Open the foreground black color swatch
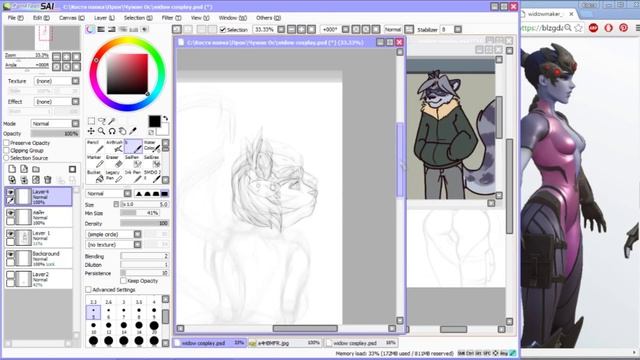This screenshot has width=640, height=360. coord(154,121)
